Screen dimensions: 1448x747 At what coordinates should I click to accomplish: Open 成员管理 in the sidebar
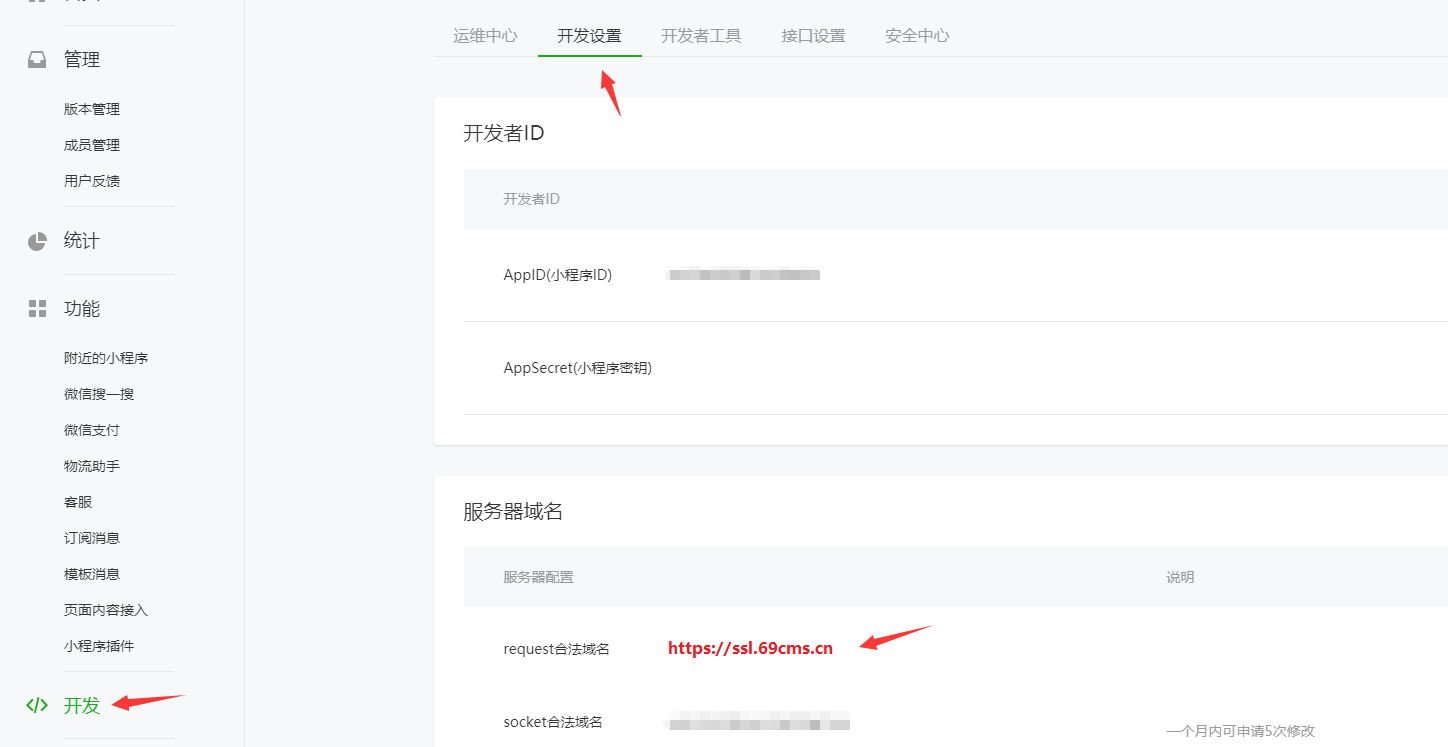92,145
